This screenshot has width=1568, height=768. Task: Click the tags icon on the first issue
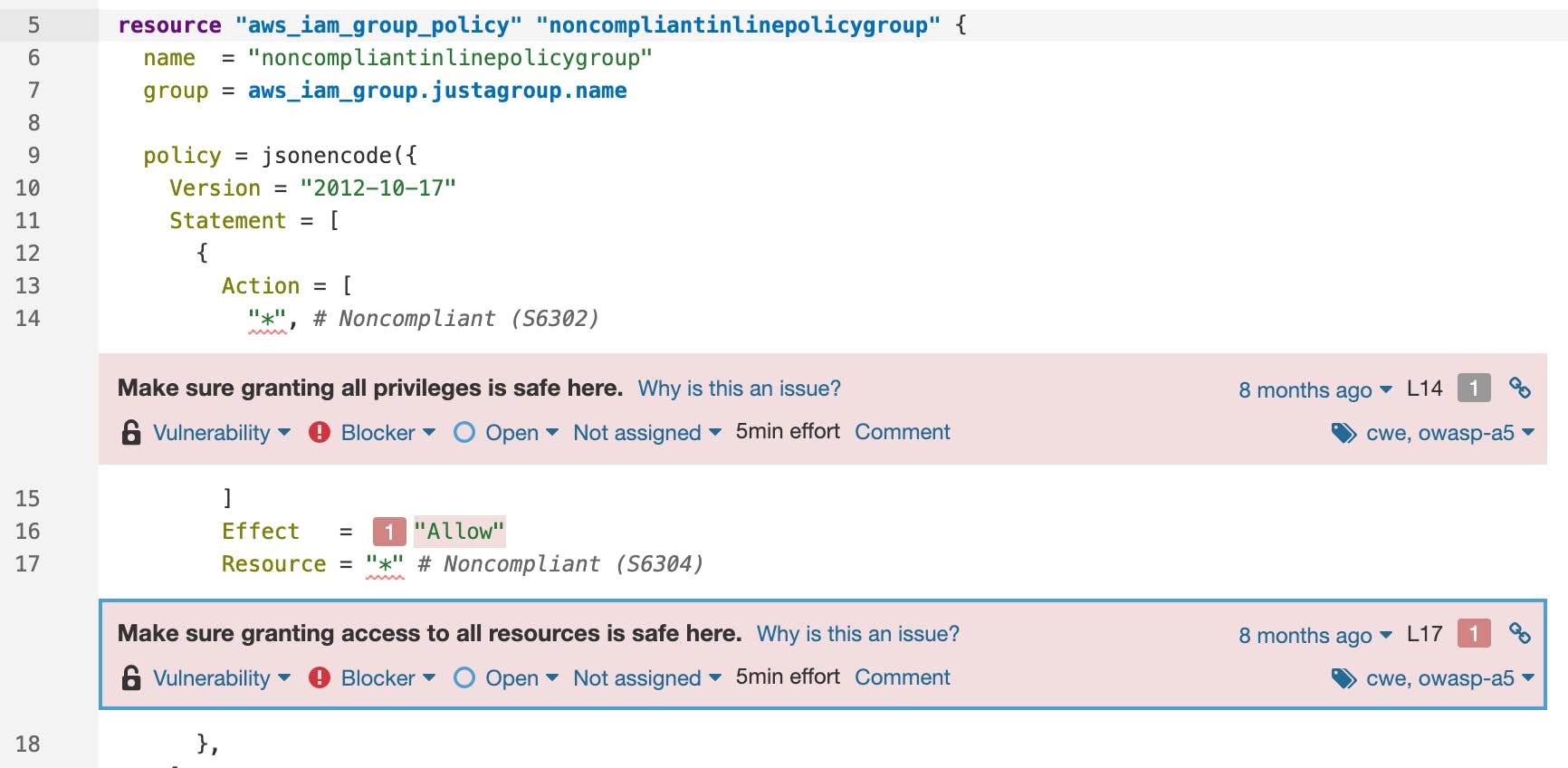[1343, 433]
